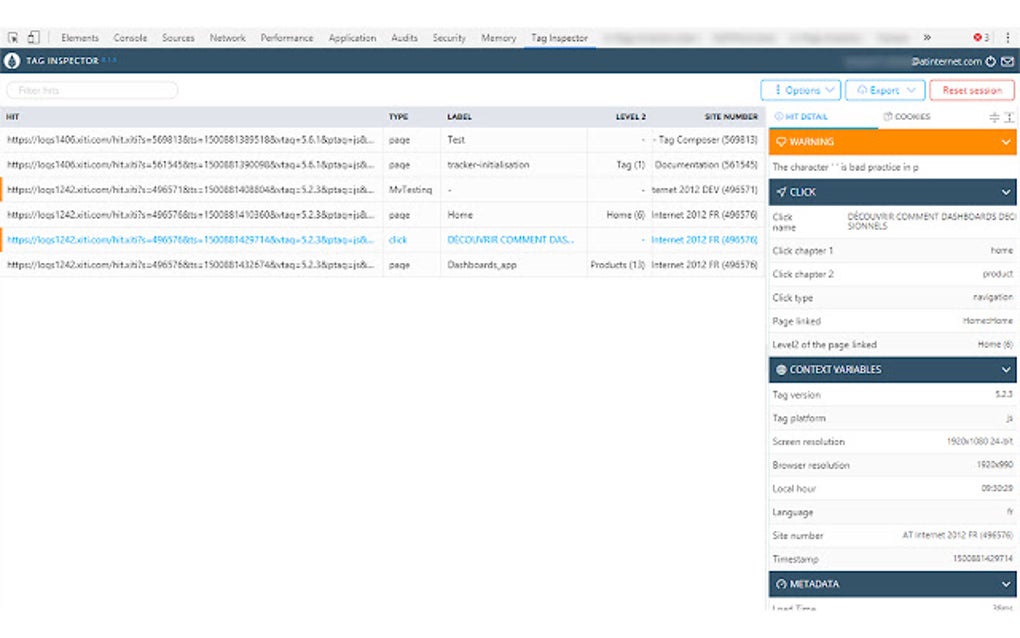Screen dimensions: 1020x638
Task: Open the envelope contact icon in header
Action: click(1007, 60)
